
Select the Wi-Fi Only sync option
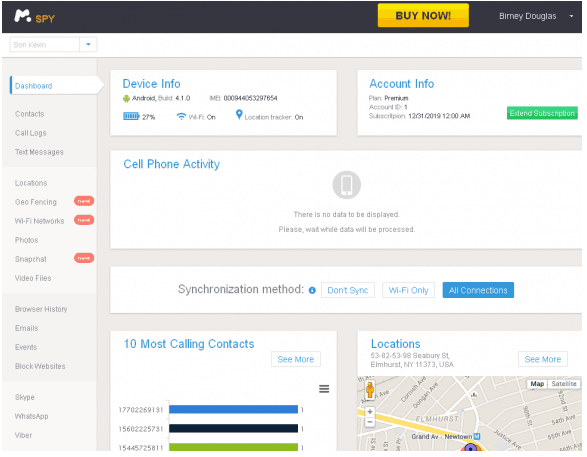408,290
